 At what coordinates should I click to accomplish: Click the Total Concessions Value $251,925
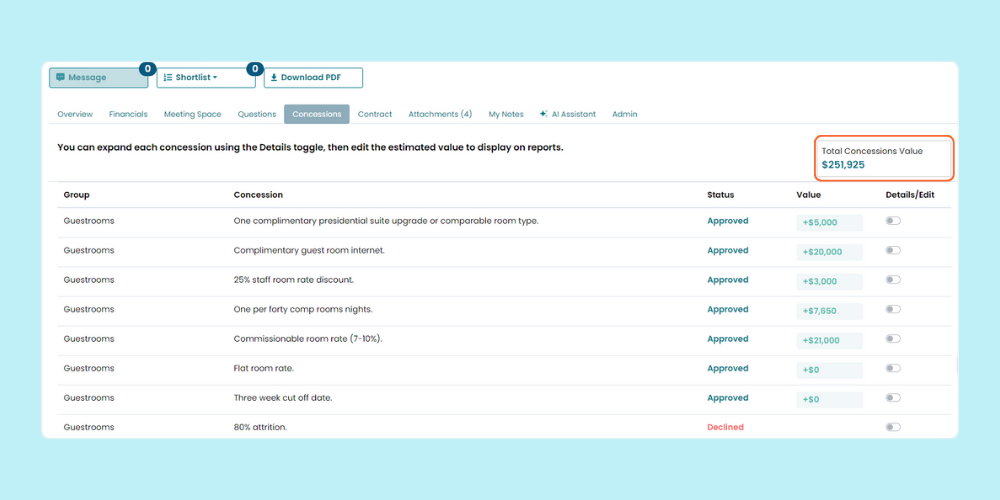(x=884, y=158)
